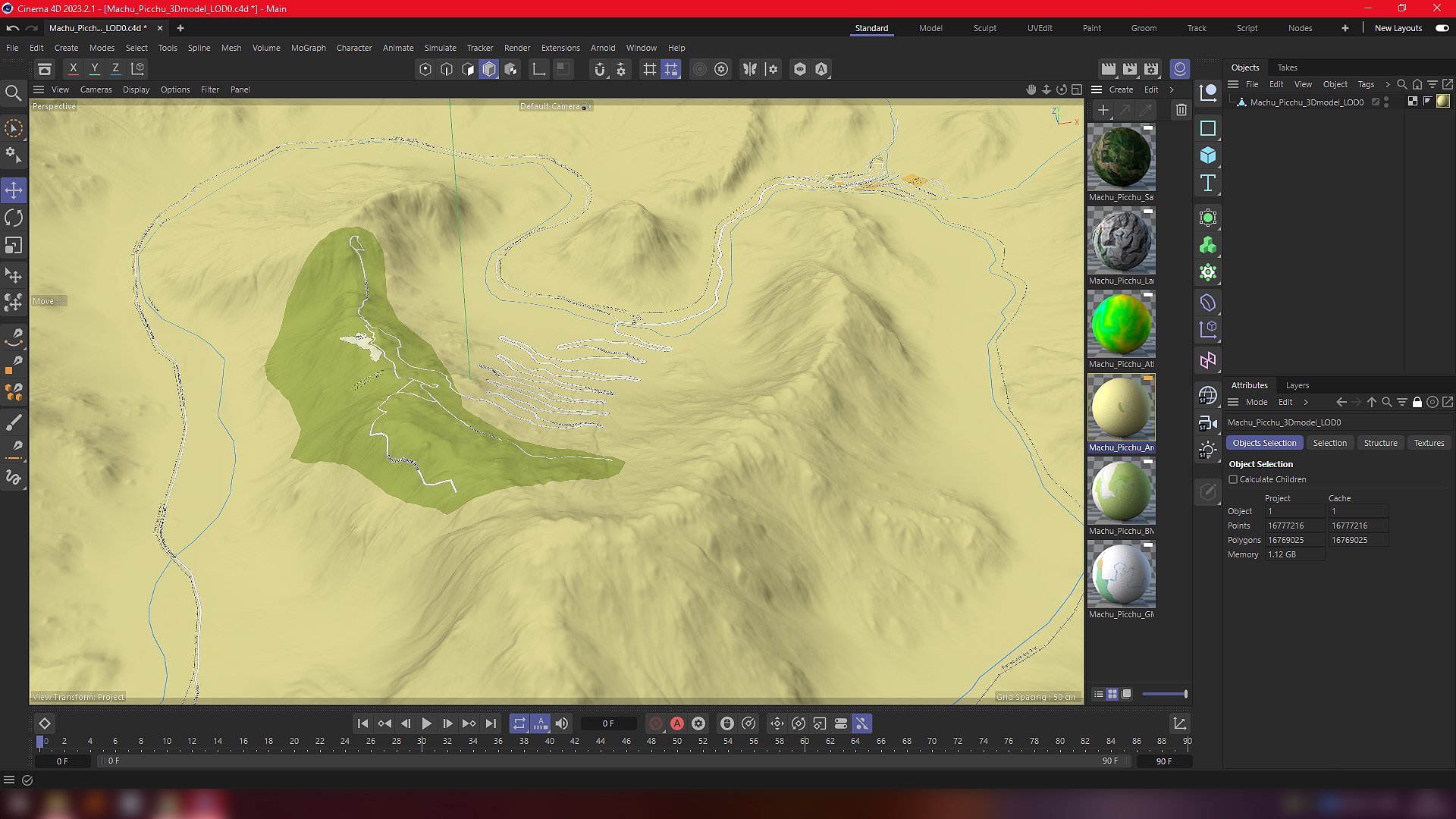Image resolution: width=1456 pixels, height=819 pixels.
Task: Select the green Machu_Picchu_Alt material thumbnail
Action: tap(1121, 325)
